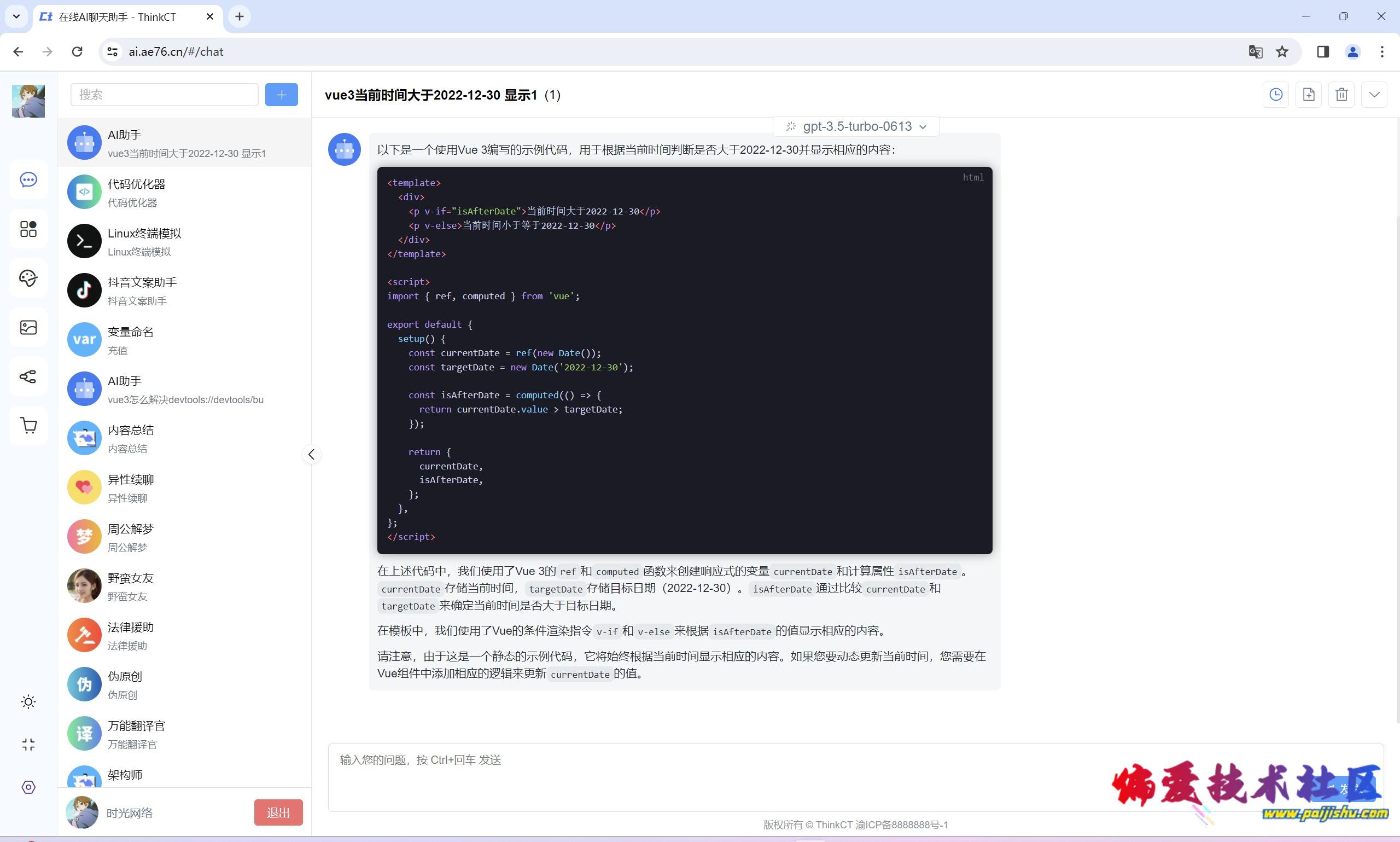This screenshot has height=842, width=1400.
Task: Select the 伪原创 assistant
Action: coord(184,685)
